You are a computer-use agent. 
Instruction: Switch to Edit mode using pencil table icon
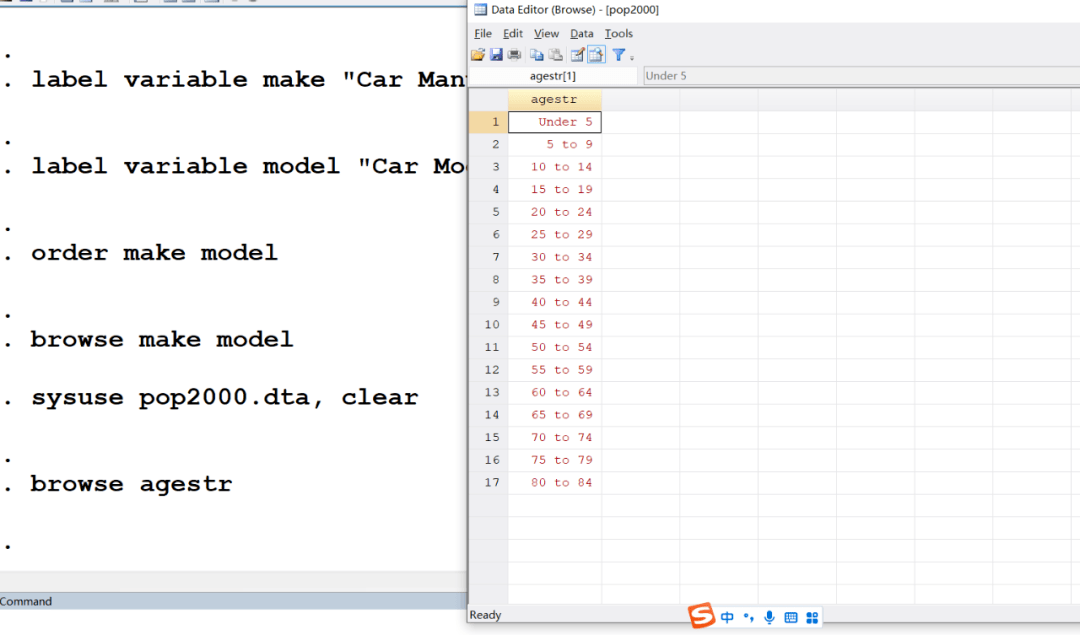coord(578,54)
